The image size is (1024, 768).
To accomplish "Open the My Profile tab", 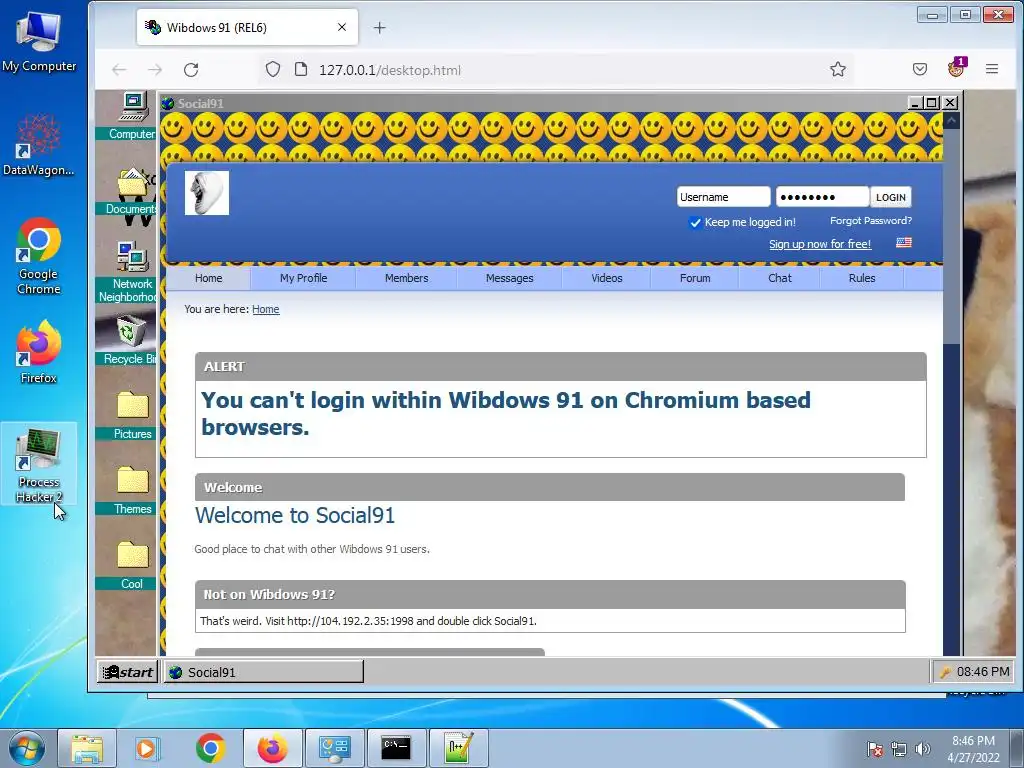I will tap(304, 278).
